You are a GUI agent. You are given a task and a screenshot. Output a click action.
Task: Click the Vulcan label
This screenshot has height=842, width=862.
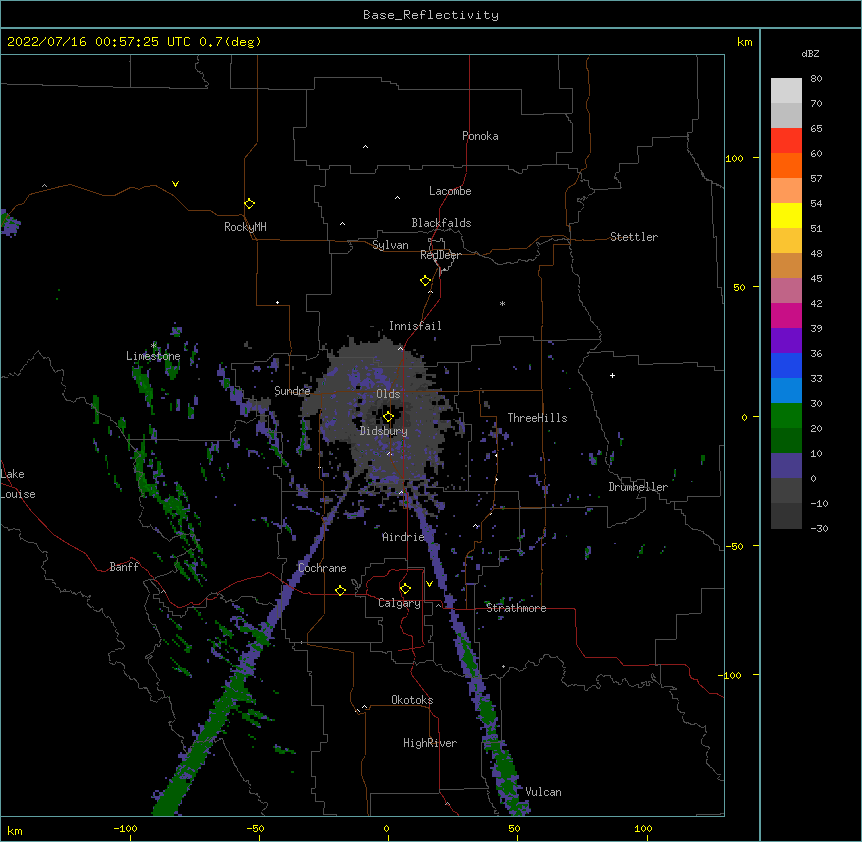click(x=543, y=792)
